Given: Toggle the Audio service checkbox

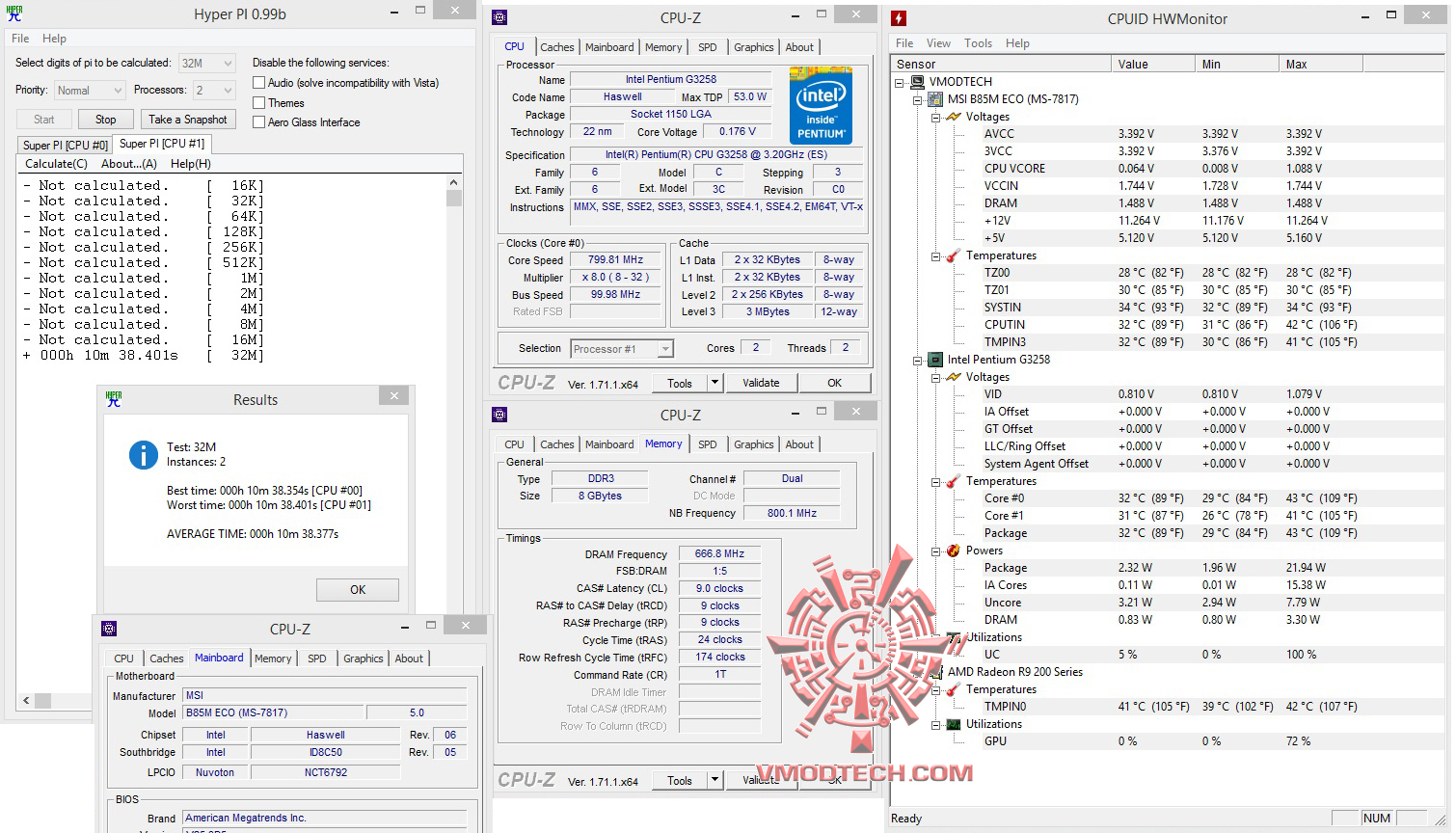Looking at the screenshot, I should click(258, 83).
